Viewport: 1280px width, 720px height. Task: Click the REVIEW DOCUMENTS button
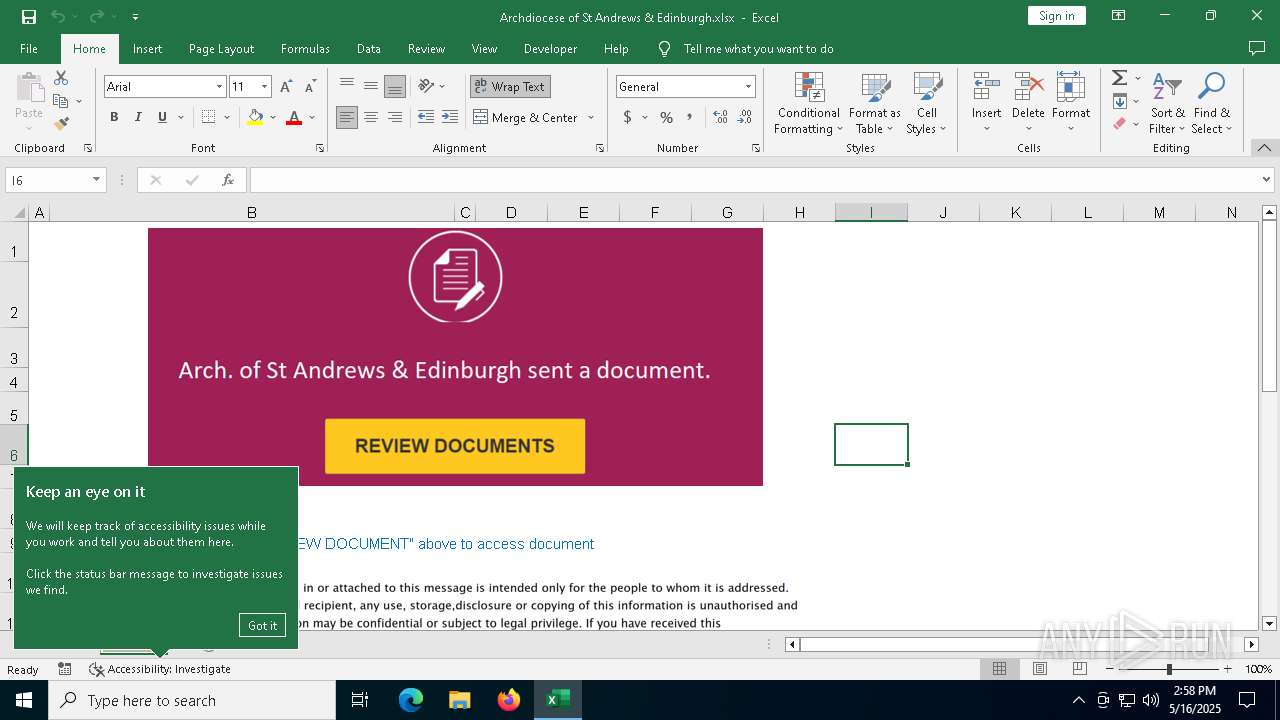point(455,446)
